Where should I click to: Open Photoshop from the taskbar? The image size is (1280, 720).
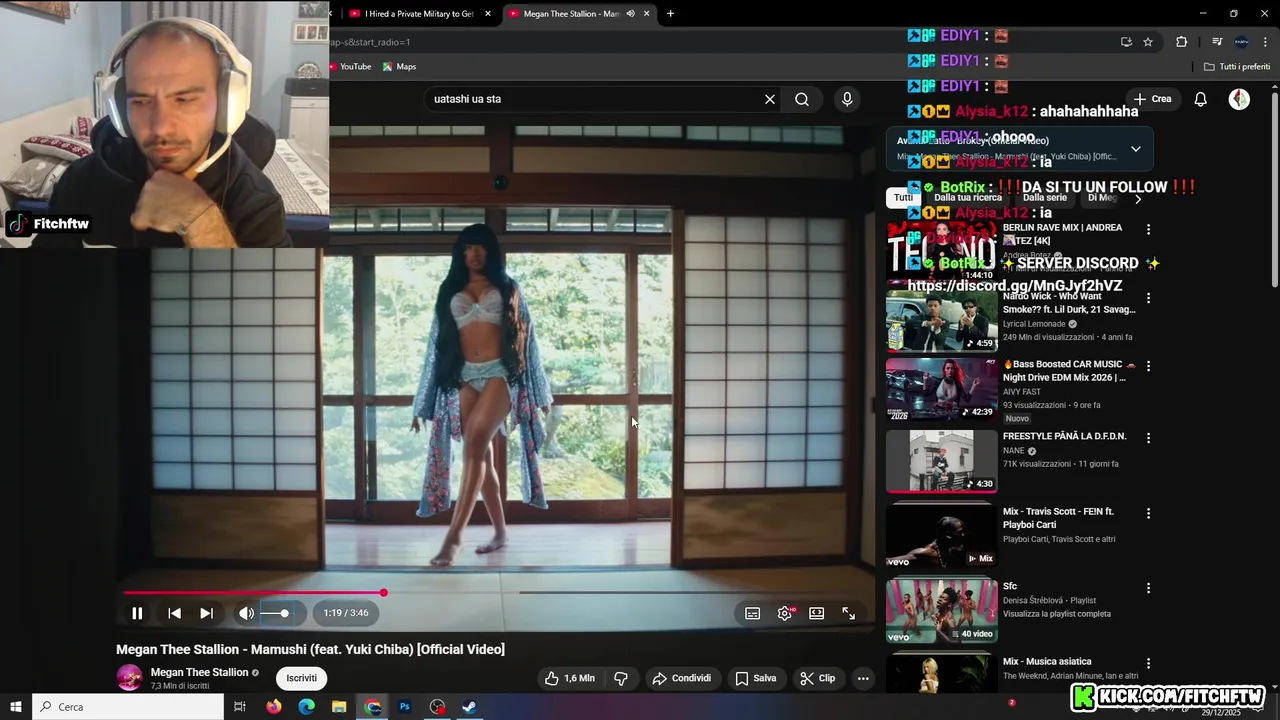(405, 707)
